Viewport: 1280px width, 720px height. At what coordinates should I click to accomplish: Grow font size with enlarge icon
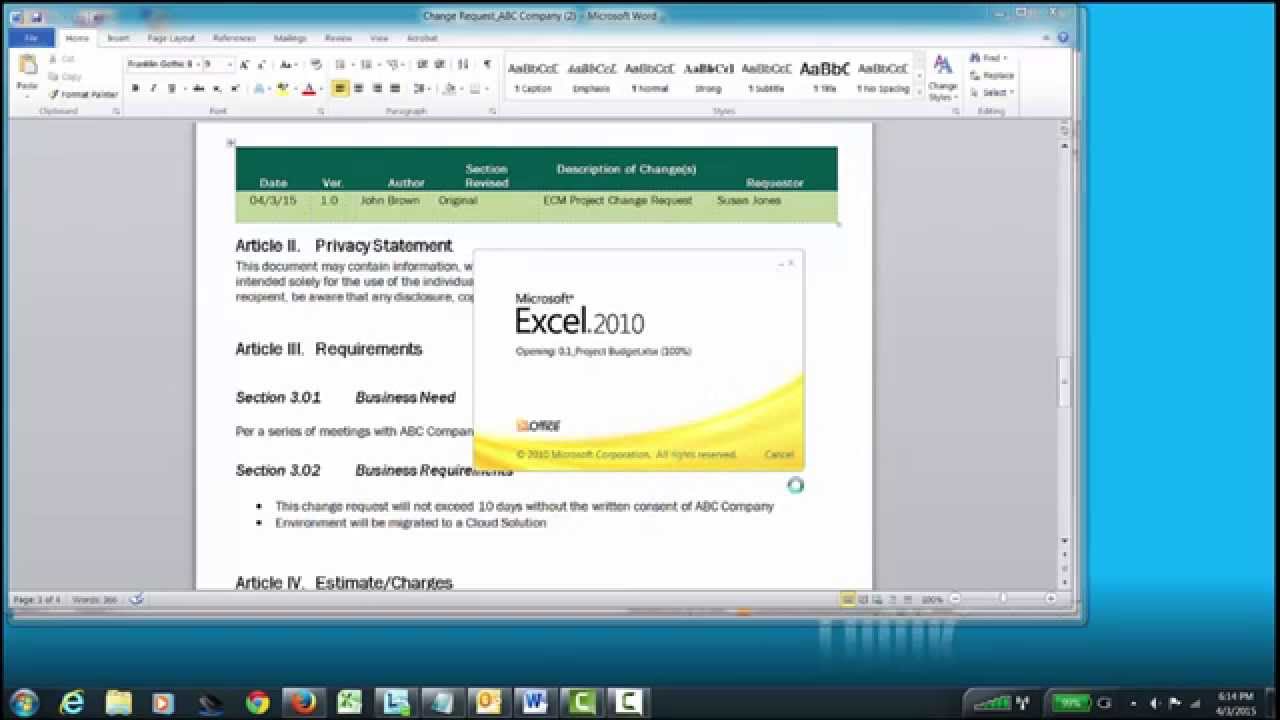coord(245,64)
